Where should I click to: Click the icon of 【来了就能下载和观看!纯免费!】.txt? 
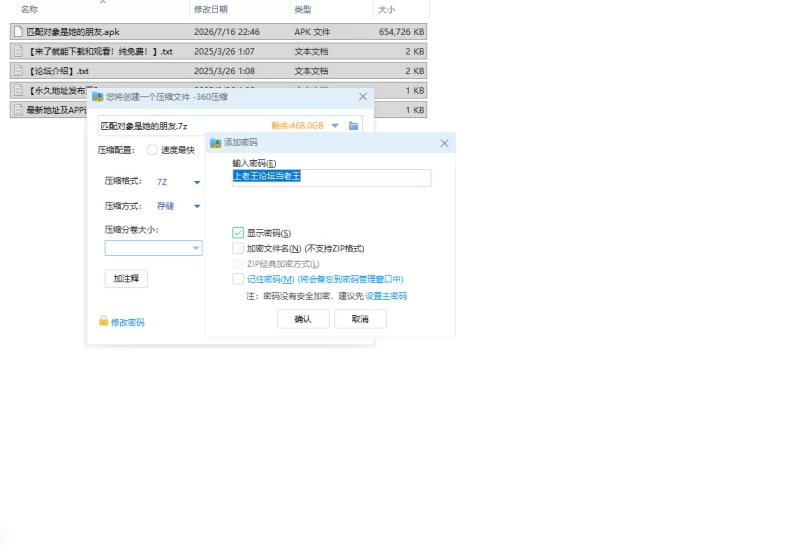coord(18,51)
